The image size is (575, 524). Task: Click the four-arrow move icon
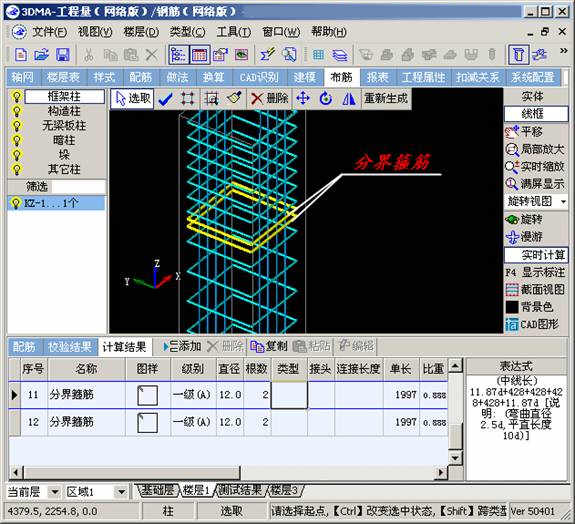(x=303, y=98)
